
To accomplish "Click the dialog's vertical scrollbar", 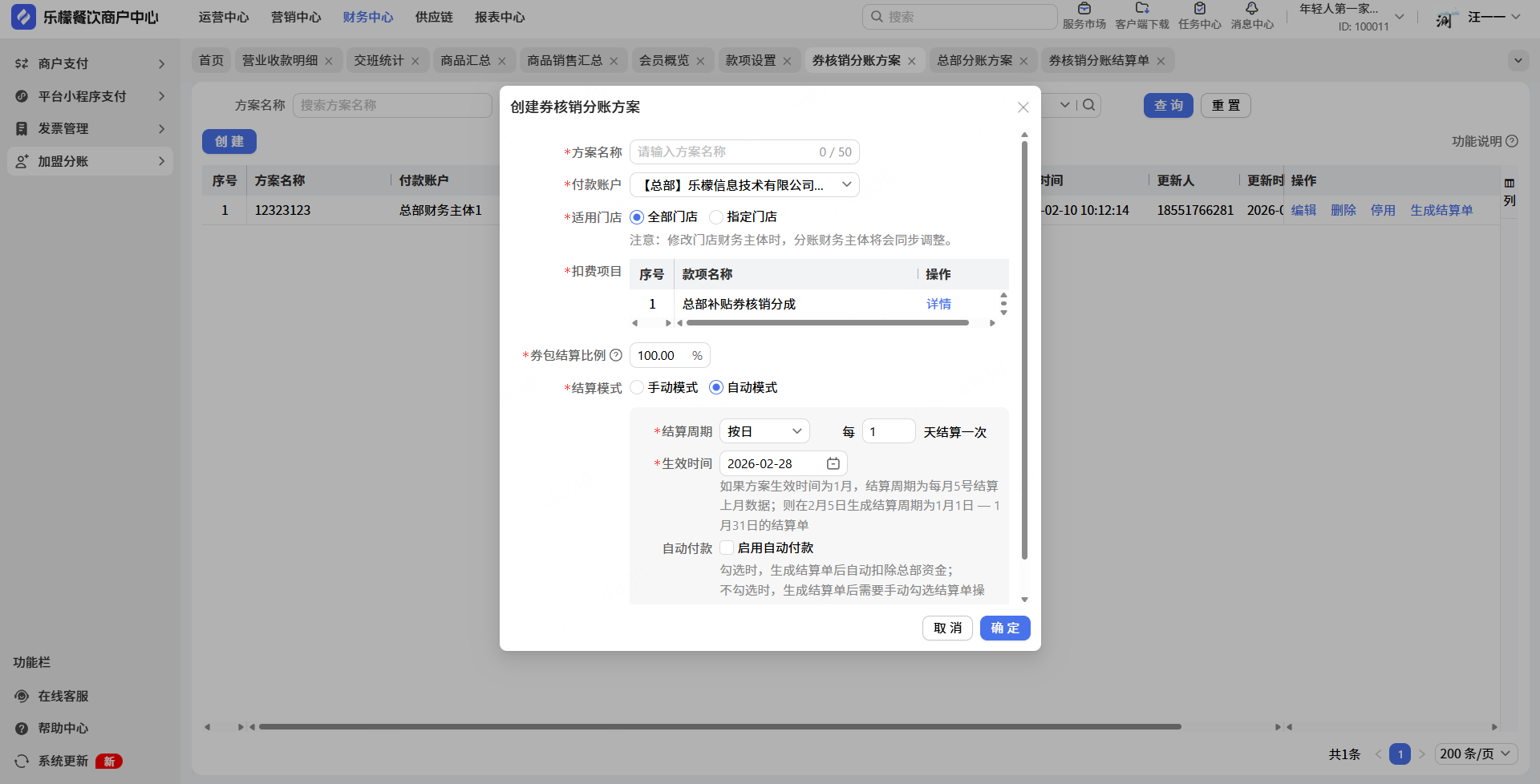I will click(x=1024, y=350).
